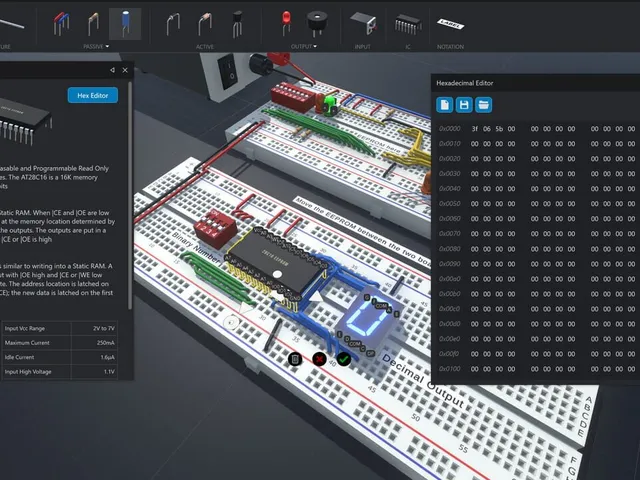640x480 pixels.
Task: Select the red and blue jumper component
Action: point(61,23)
